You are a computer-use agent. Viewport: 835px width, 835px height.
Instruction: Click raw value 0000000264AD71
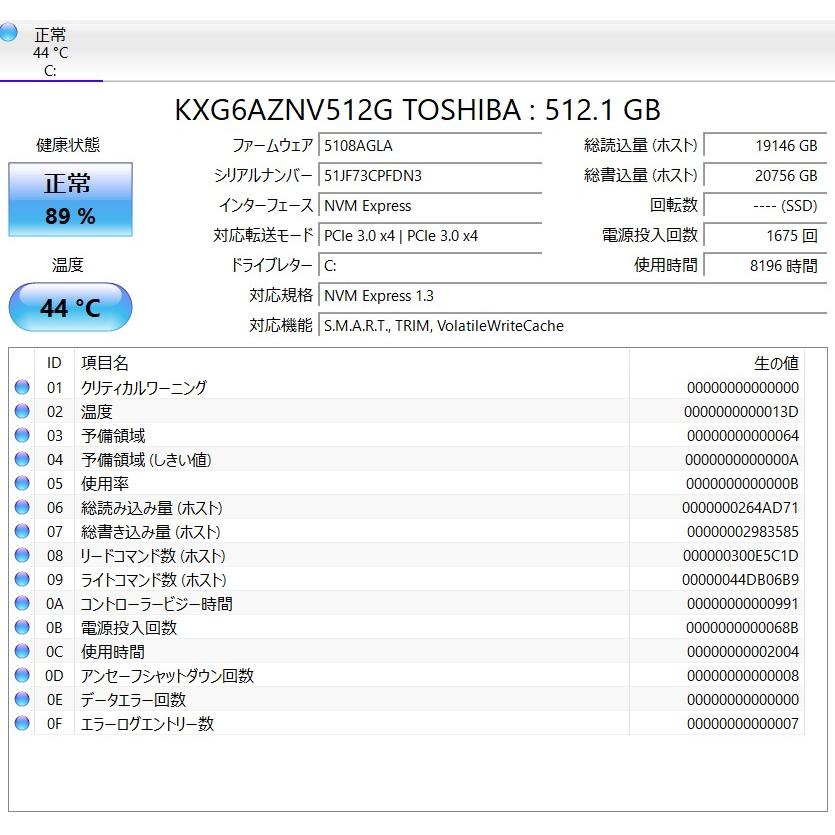pyautogui.click(x=740, y=507)
